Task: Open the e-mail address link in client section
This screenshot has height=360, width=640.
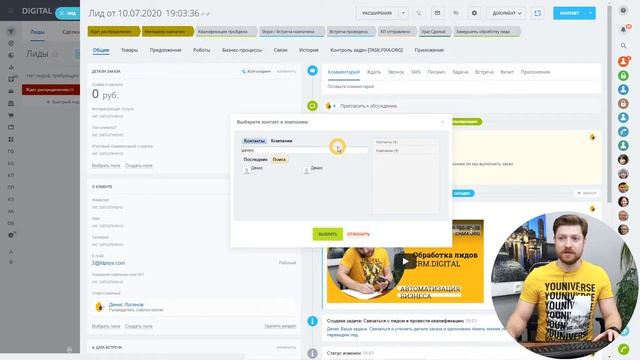Action: click(109, 263)
